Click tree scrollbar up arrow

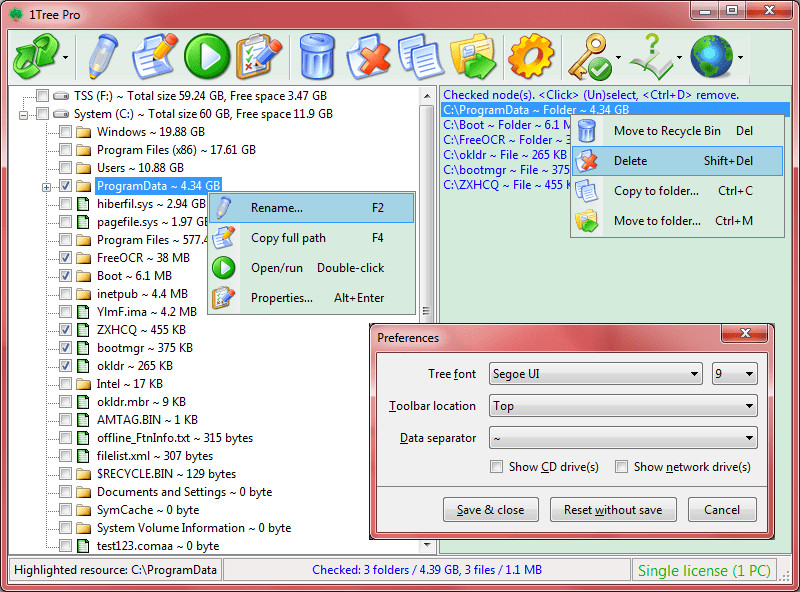click(427, 95)
